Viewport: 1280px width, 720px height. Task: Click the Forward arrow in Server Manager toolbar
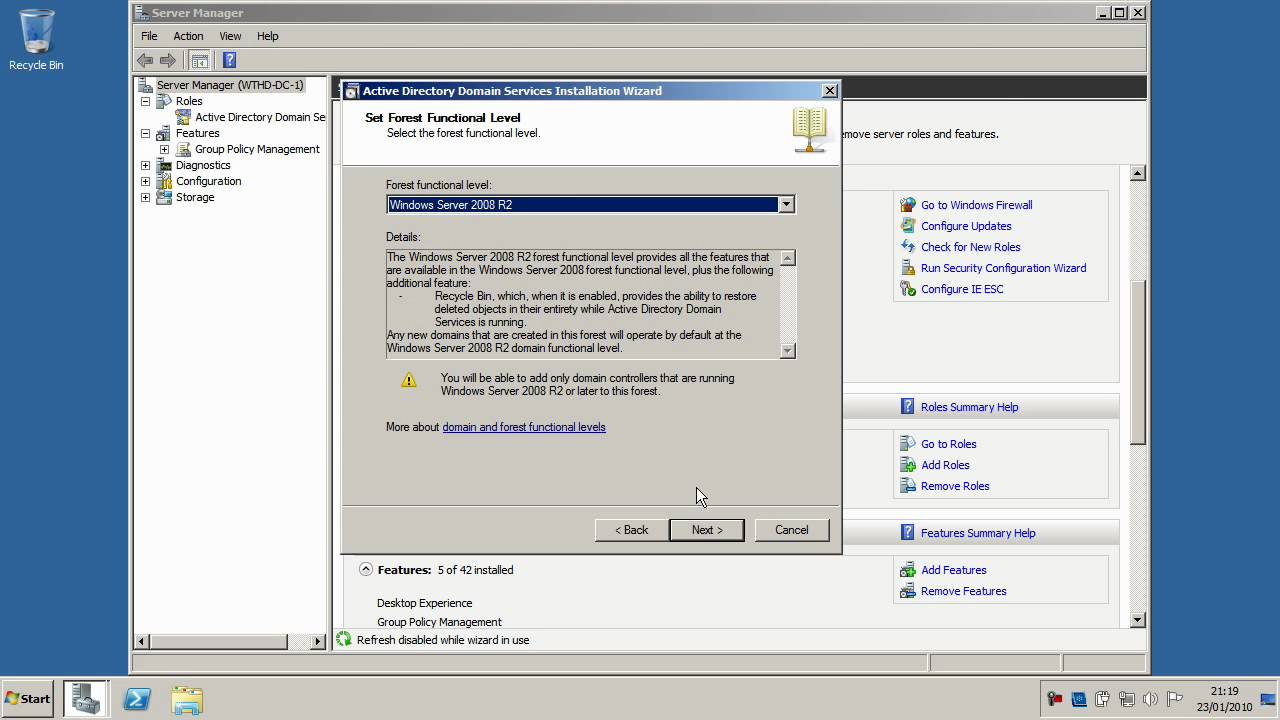click(167, 60)
